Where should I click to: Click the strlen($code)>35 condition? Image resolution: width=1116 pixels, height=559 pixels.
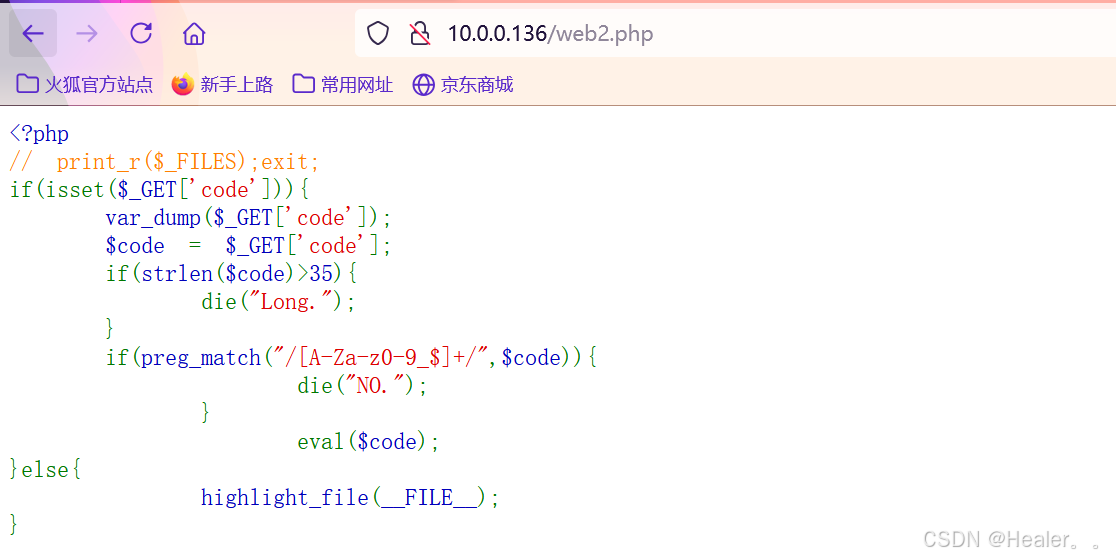pos(237,273)
